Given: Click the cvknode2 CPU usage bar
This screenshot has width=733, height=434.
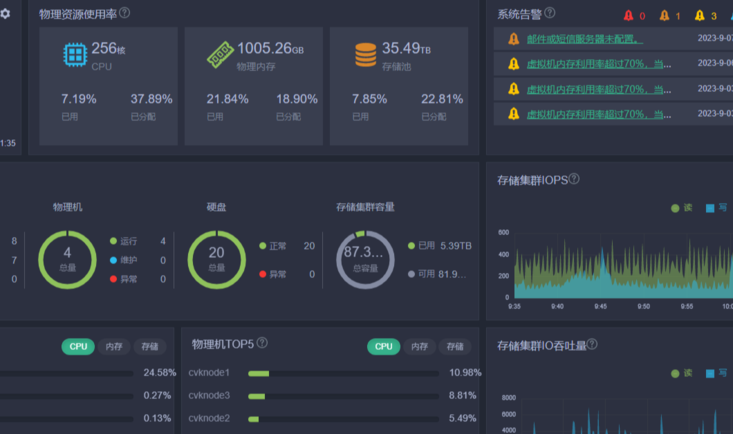Looking at the screenshot, I should 344,419.
